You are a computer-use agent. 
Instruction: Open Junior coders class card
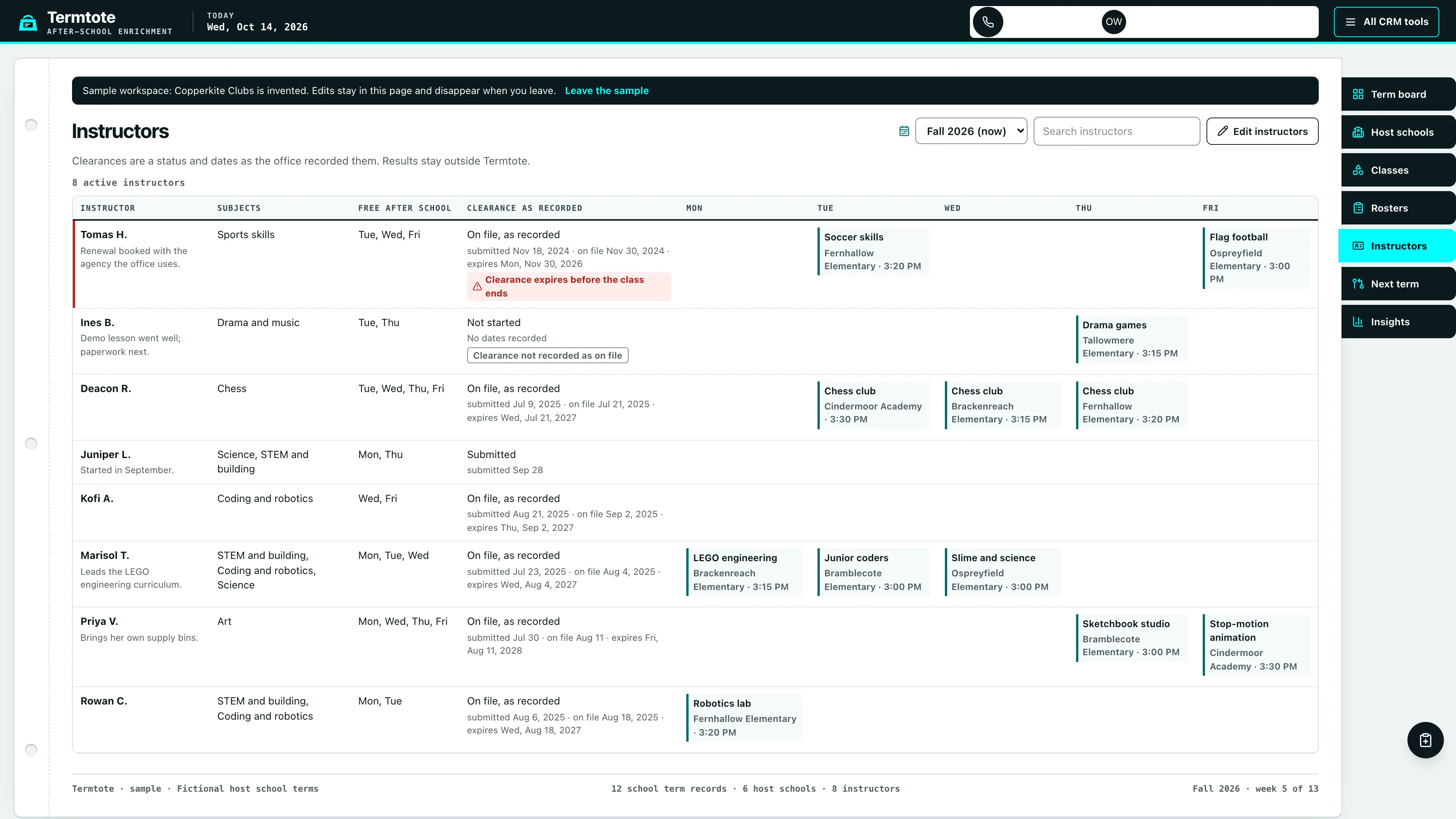[x=873, y=572]
